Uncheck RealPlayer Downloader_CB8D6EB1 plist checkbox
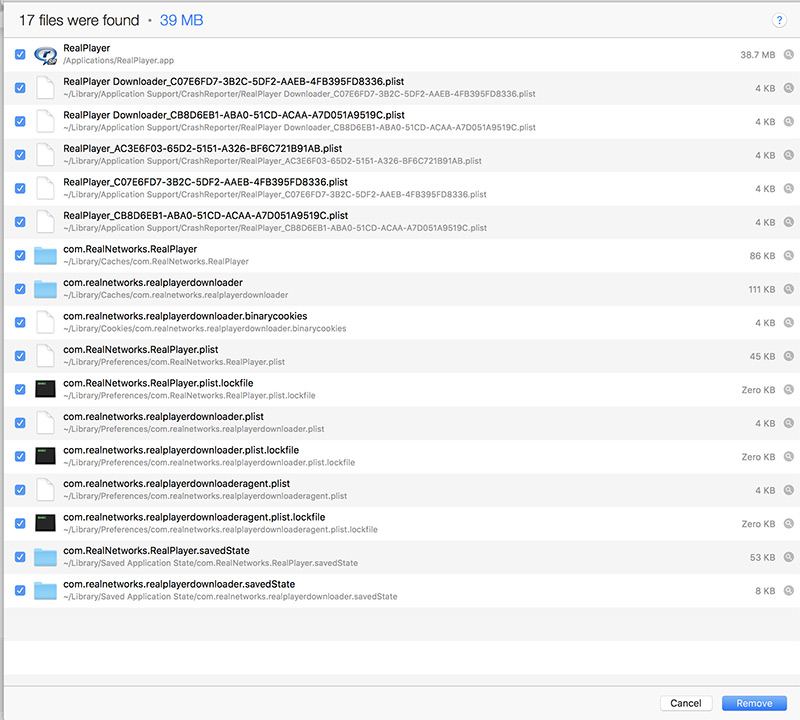 (x=20, y=121)
